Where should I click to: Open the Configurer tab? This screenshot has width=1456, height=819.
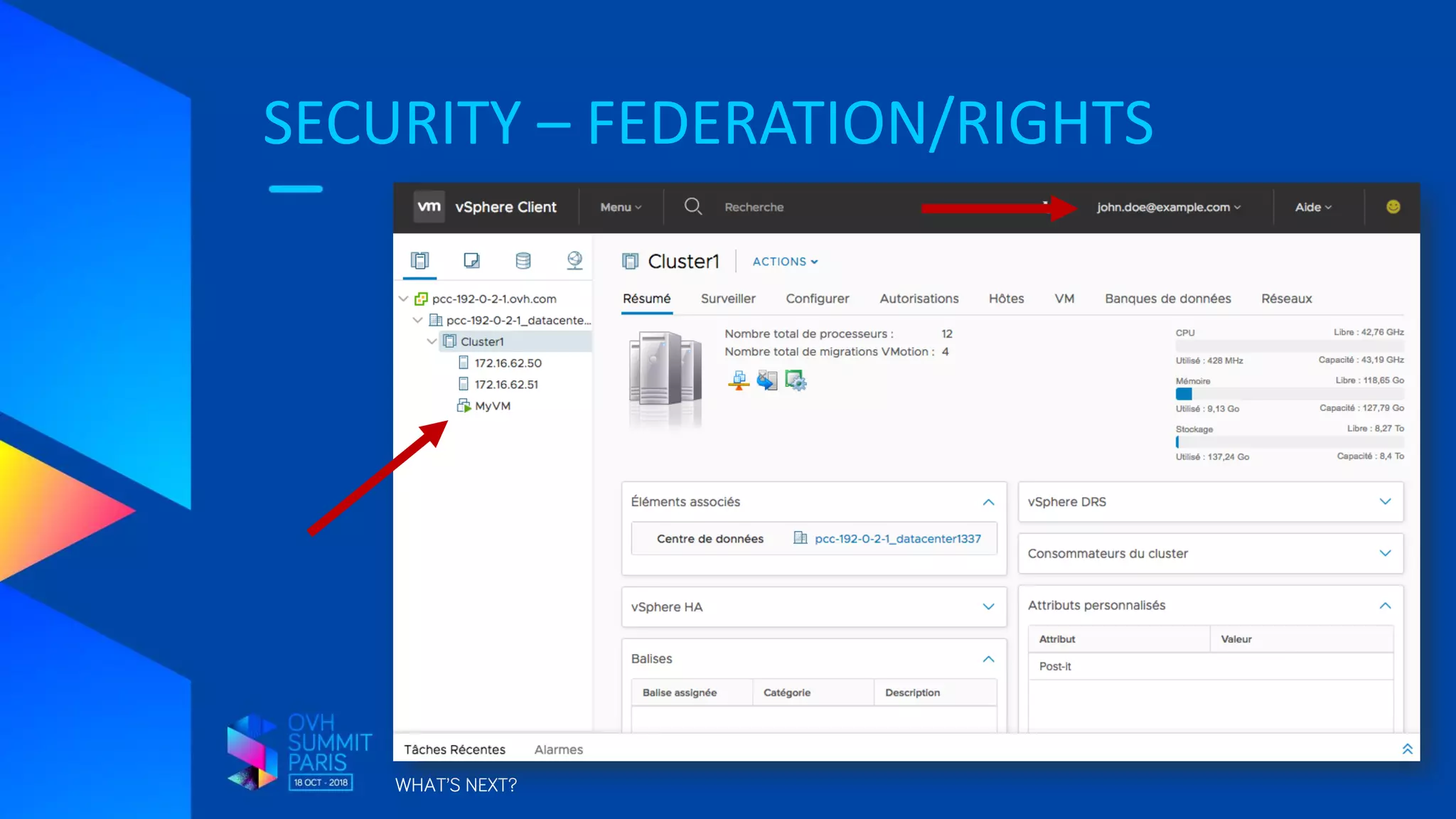pos(817,299)
